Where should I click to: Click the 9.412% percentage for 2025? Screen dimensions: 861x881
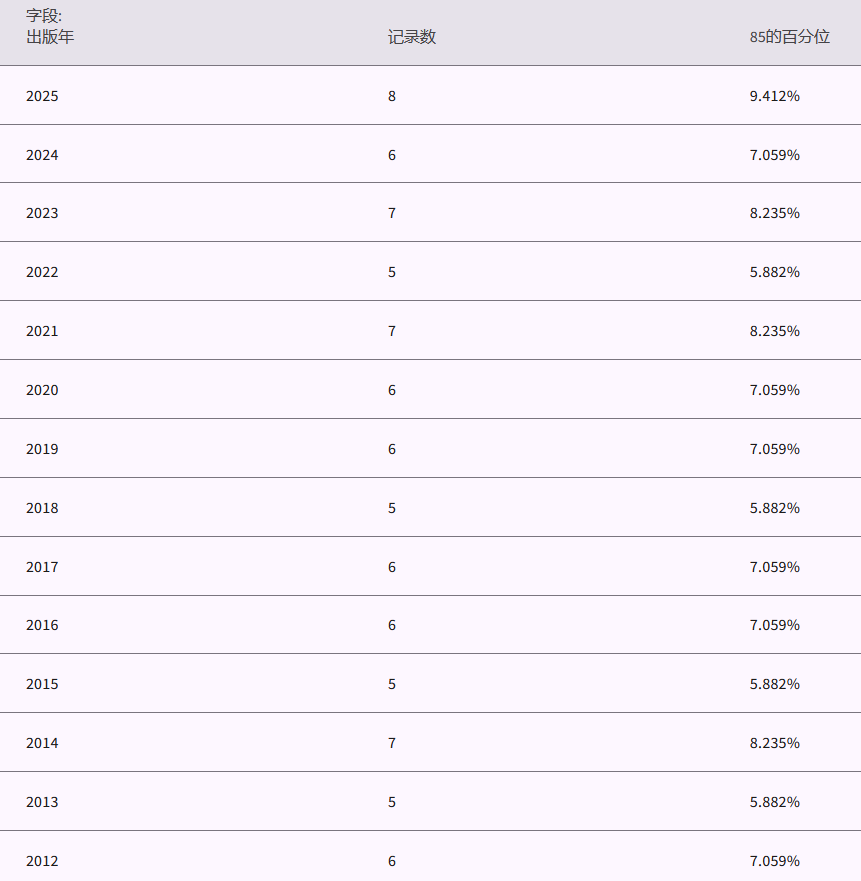tap(774, 96)
